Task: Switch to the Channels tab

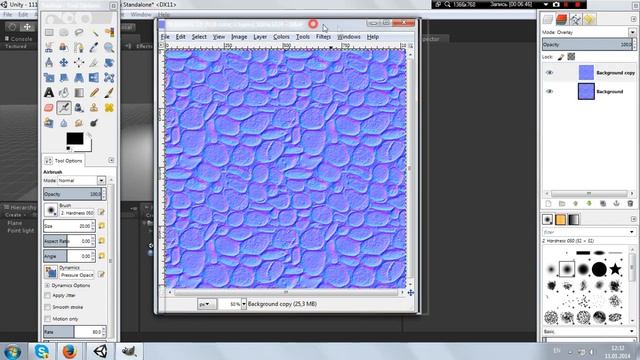Action: pyautogui.click(x=562, y=19)
